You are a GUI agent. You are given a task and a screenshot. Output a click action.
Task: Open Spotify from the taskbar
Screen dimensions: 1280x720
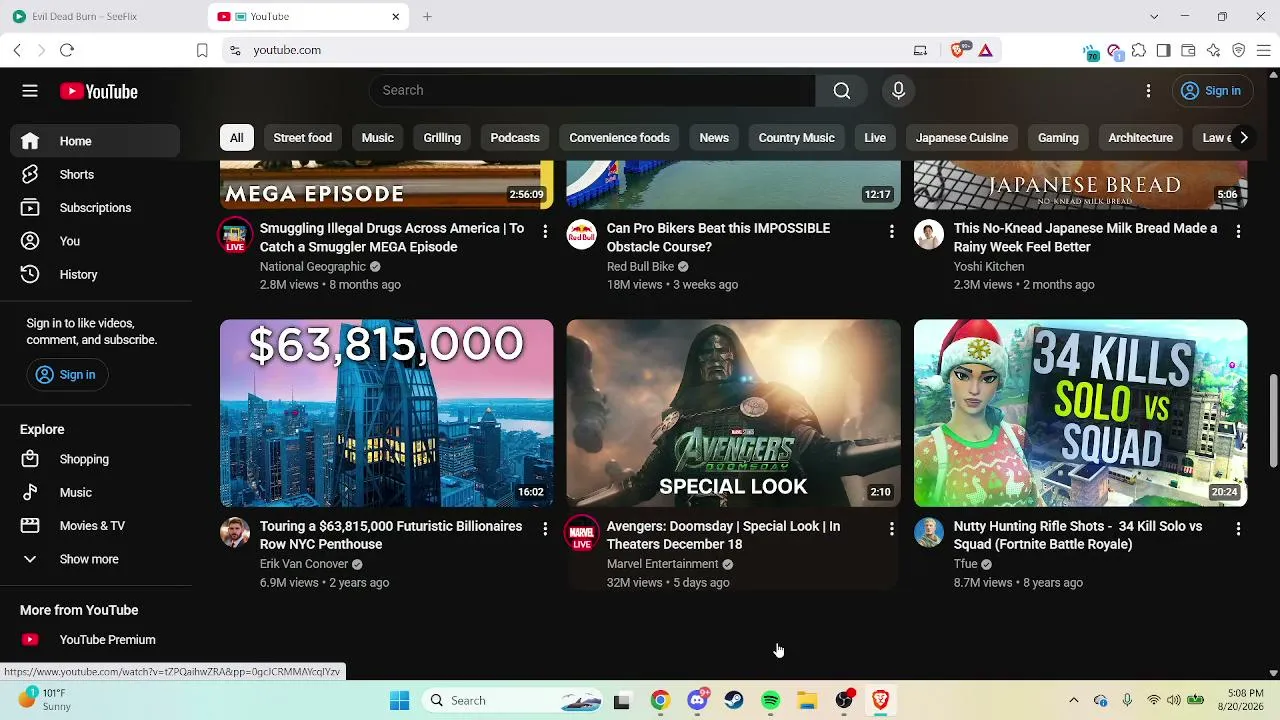(770, 700)
